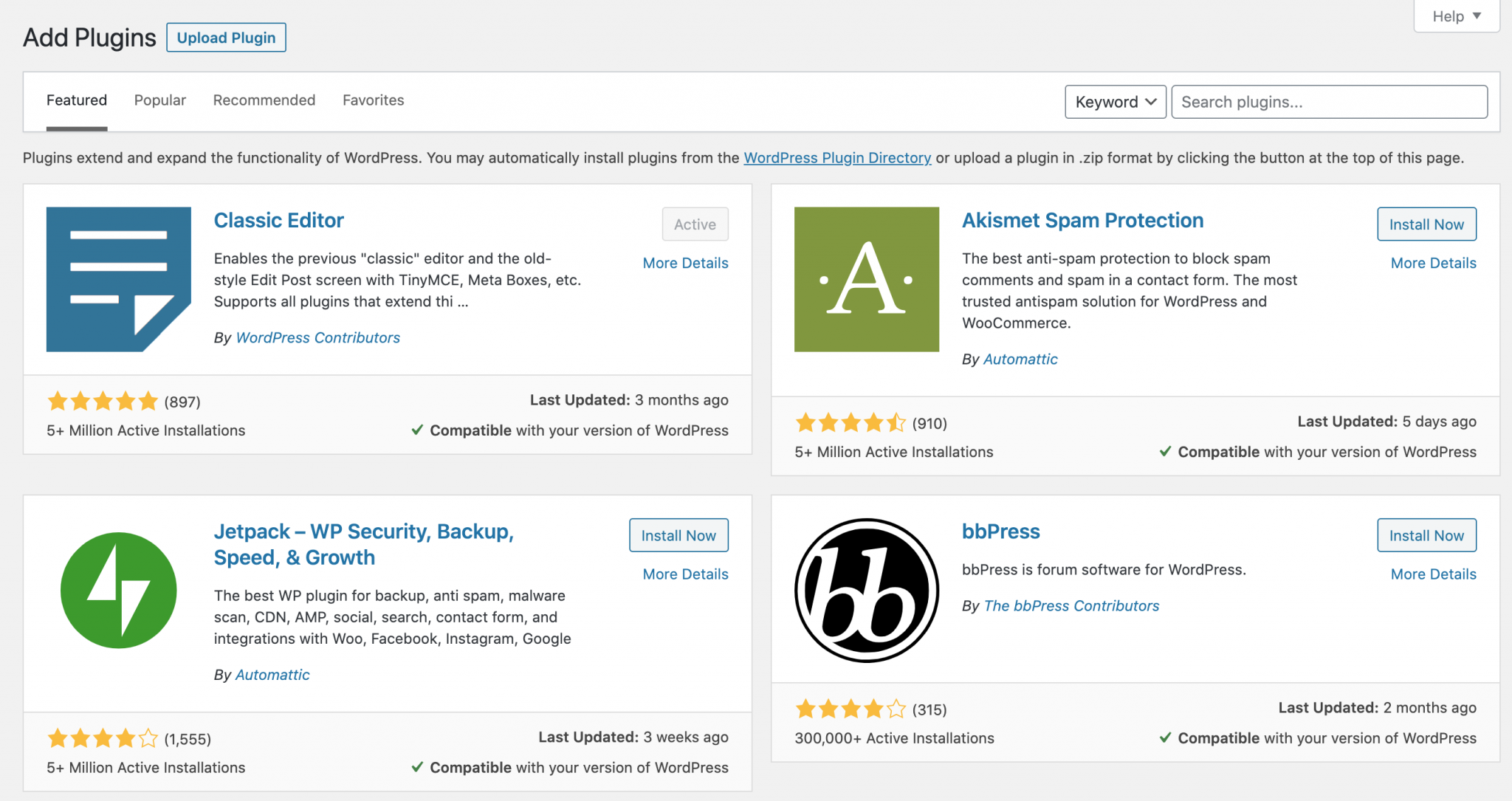Viewport: 1512px width, 801px height.
Task: Open the Recommended plugins tab
Action: tap(264, 100)
